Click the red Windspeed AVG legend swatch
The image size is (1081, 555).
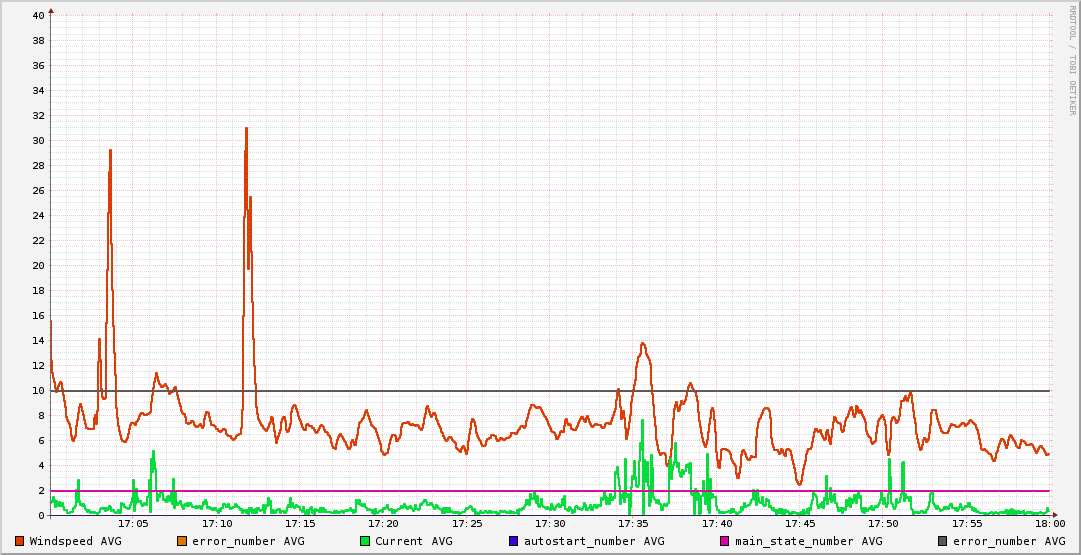coord(19,541)
